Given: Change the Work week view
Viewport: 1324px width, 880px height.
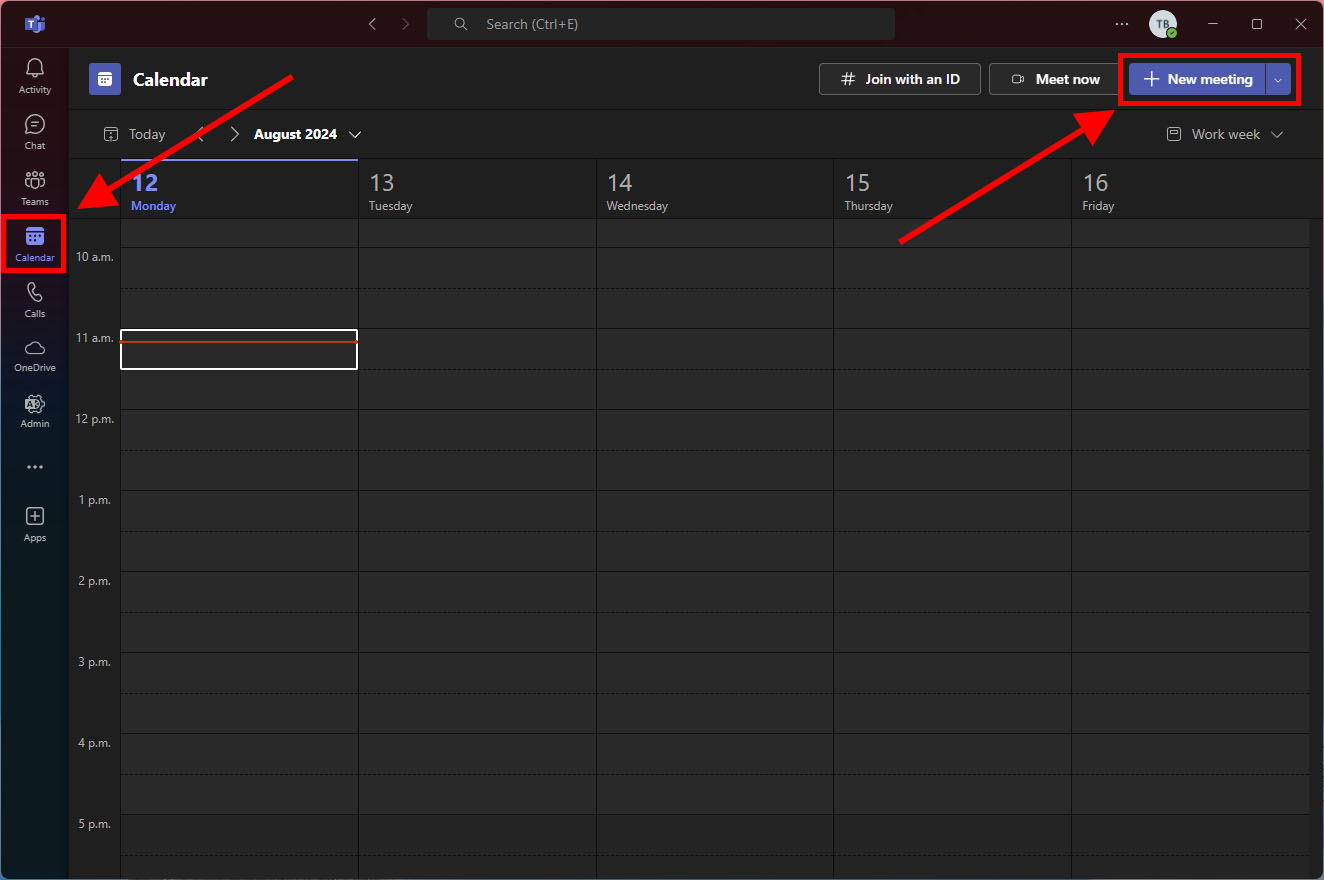Looking at the screenshot, I should point(1225,134).
